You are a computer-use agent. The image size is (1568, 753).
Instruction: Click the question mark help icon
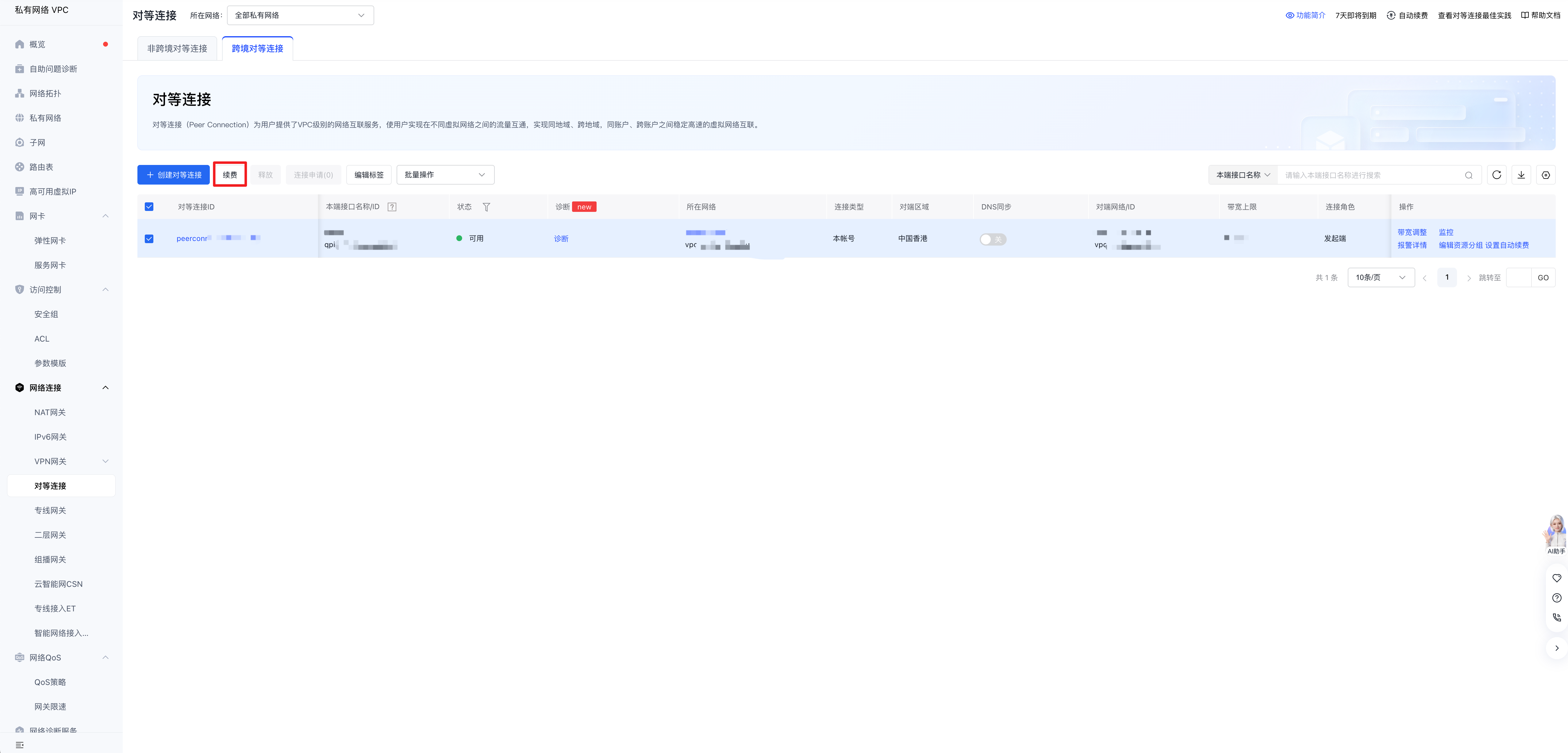click(x=1556, y=598)
